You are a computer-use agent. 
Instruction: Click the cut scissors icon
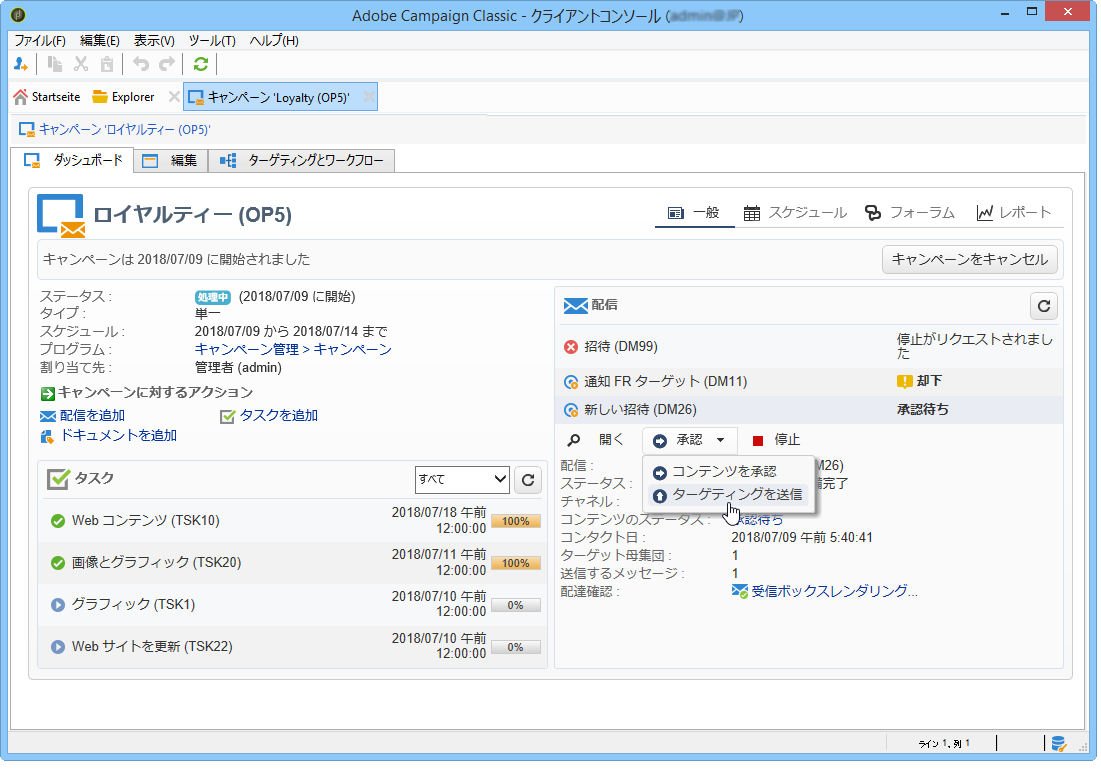point(81,65)
